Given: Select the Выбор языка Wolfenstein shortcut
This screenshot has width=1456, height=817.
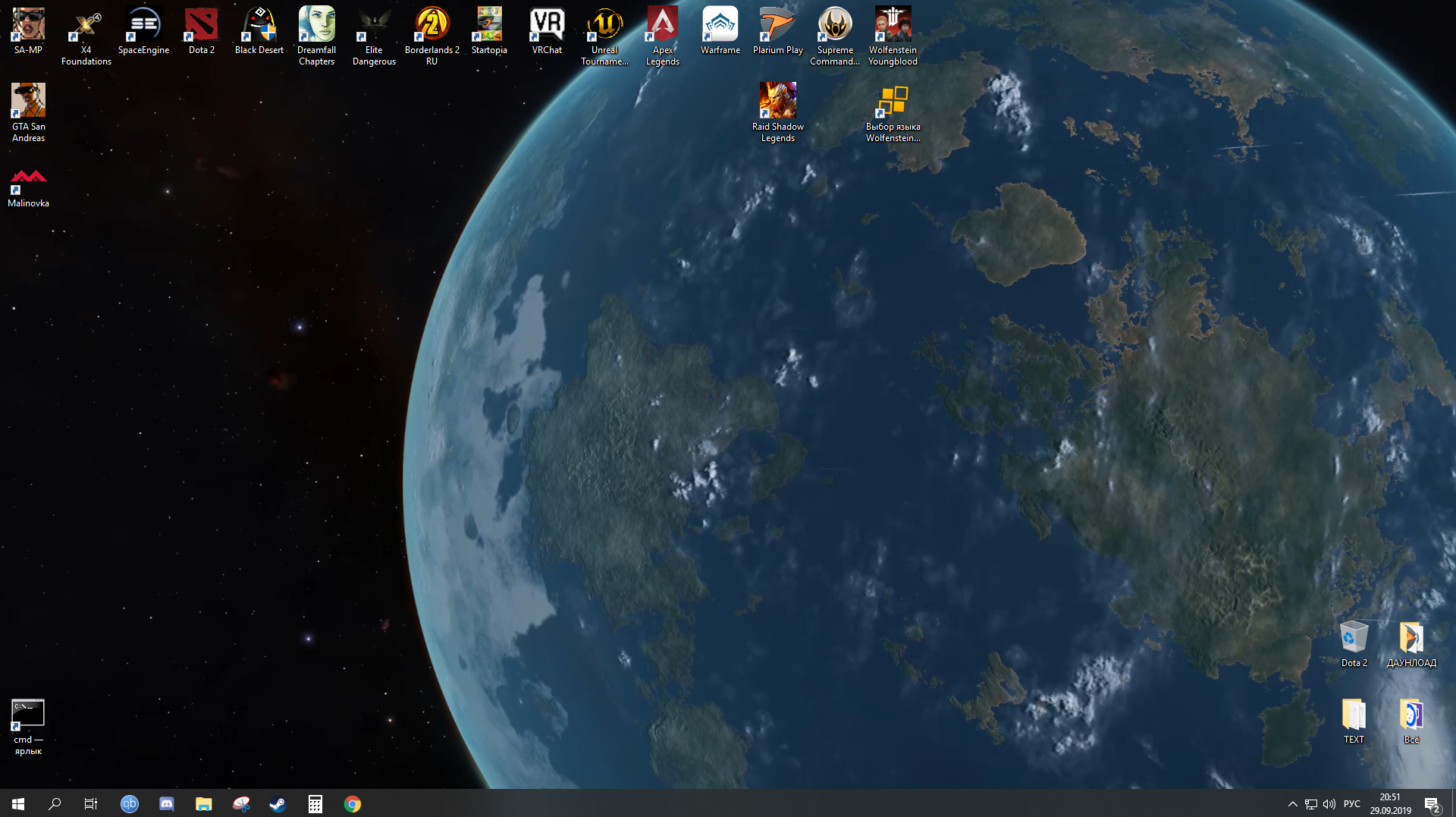Looking at the screenshot, I should tap(893, 112).
